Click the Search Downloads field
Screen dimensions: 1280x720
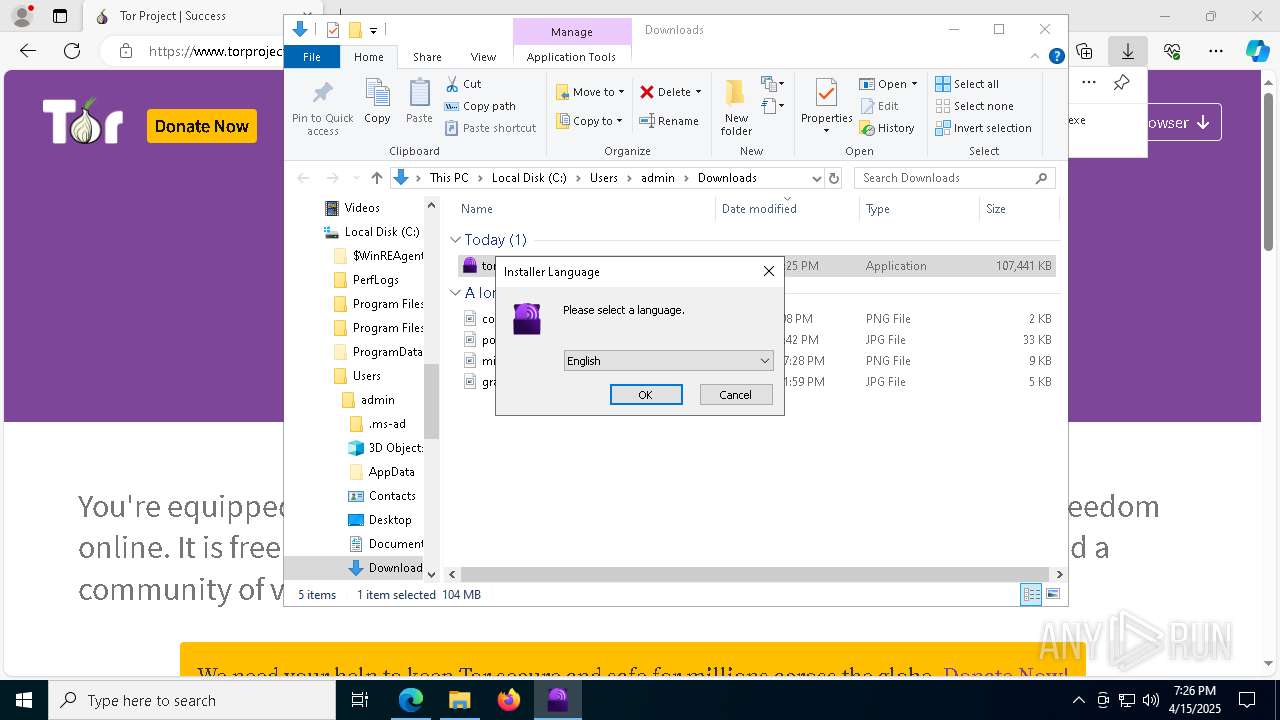(x=955, y=178)
